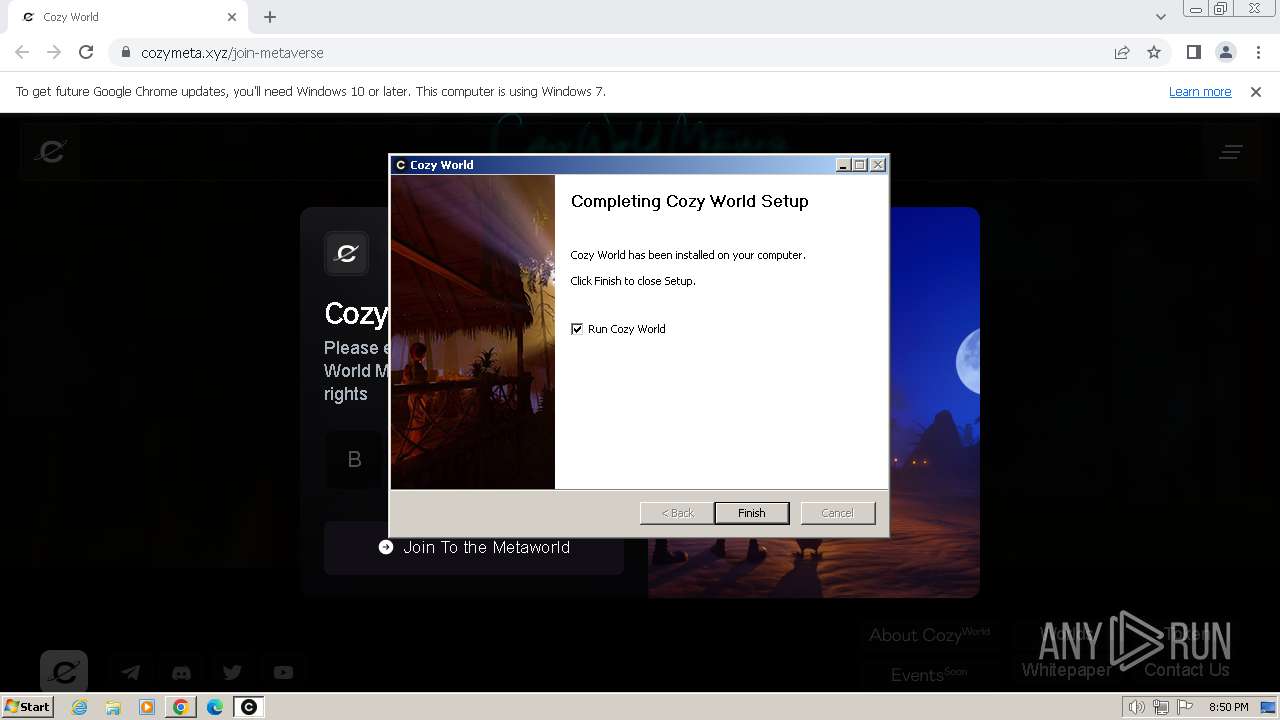Image resolution: width=1280 pixels, height=720 pixels.
Task: Open Chrome three-dot menu
Action: [1258, 52]
